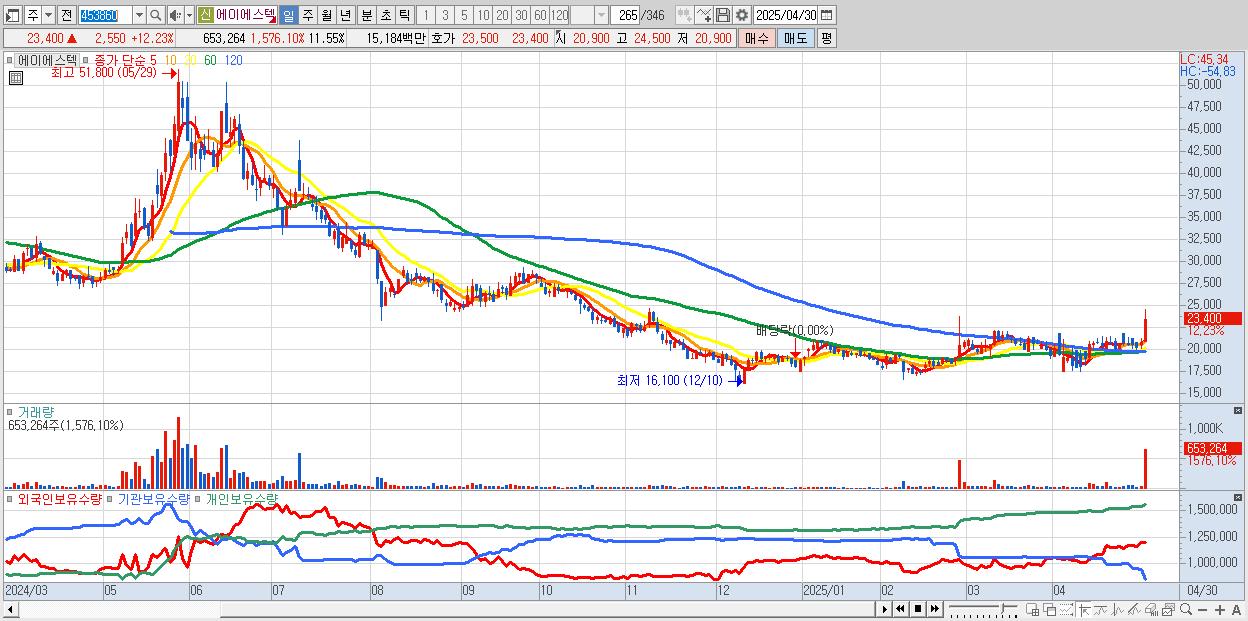This screenshot has width=1248, height=621.
Task: Open chart settings gear icon
Action: (741, 15)
